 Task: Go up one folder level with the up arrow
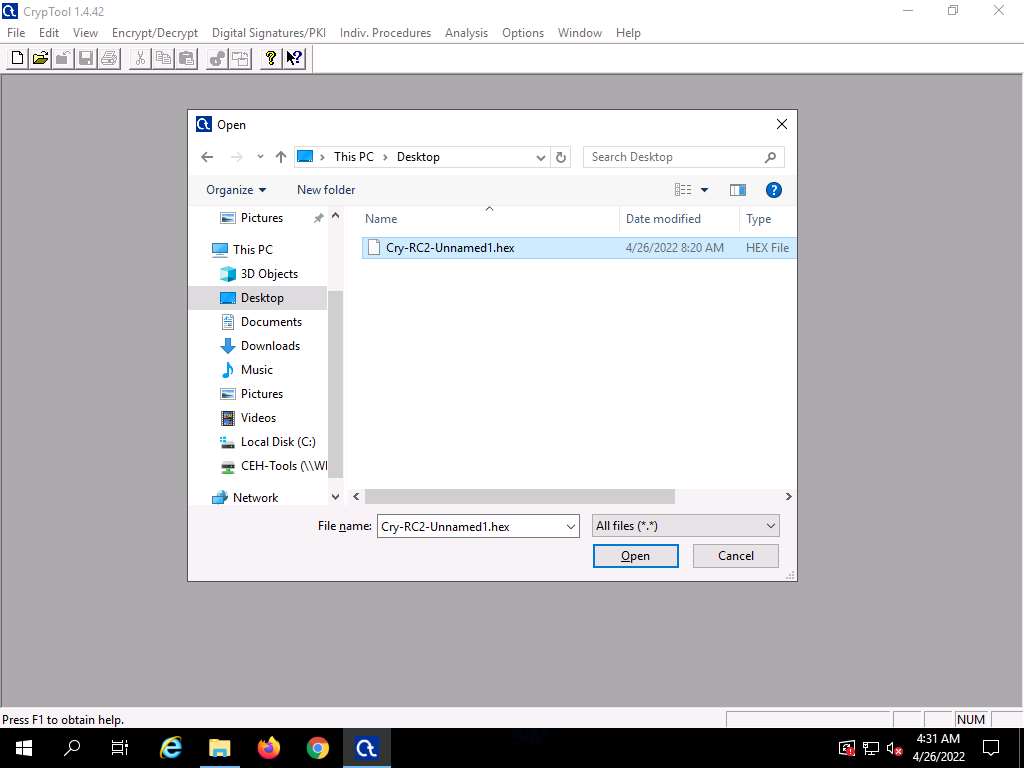point(281,157)
